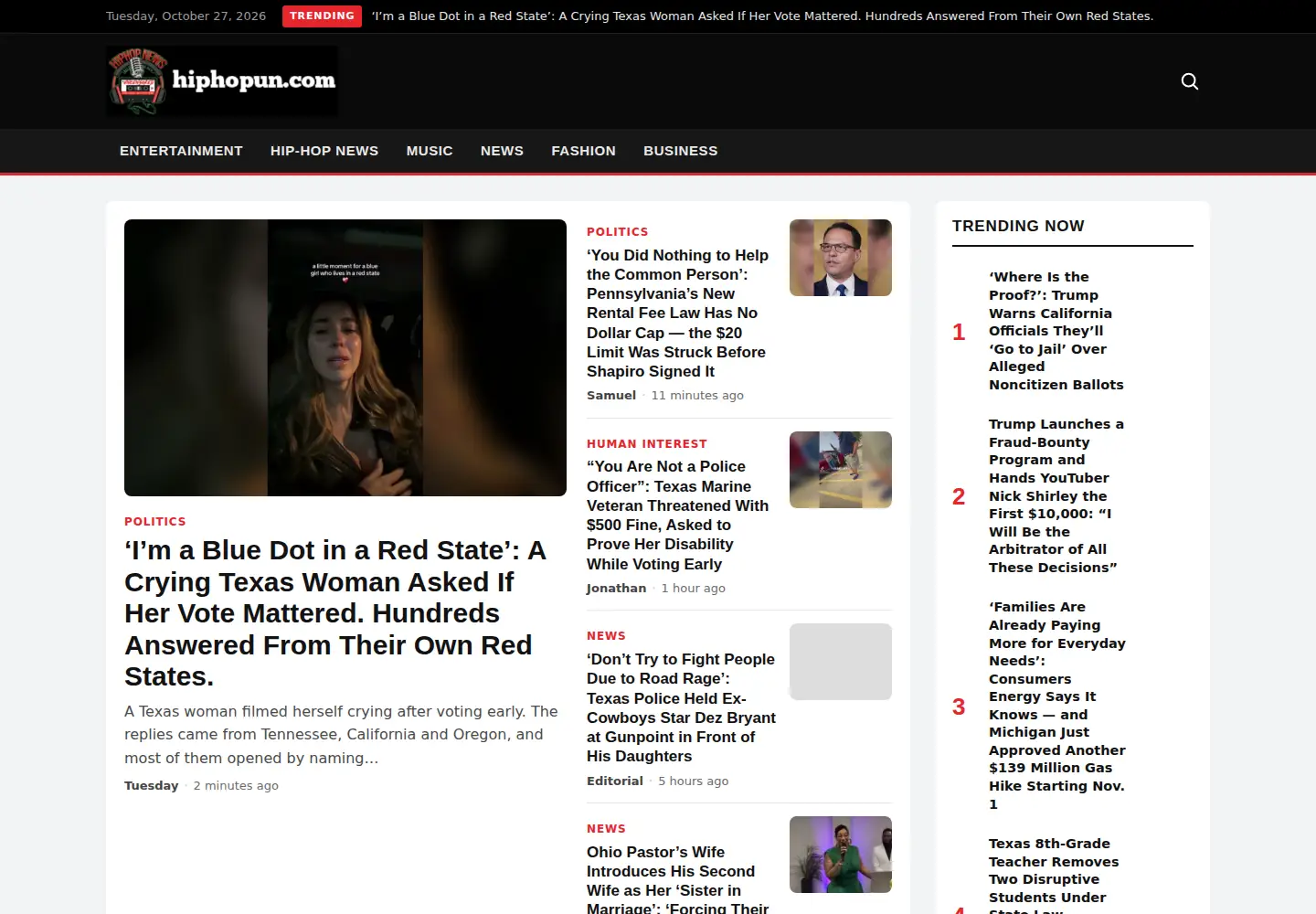Click Ohio pastor story thumbnail
This screenshot has height=914, width=1316.
point(841,855)
